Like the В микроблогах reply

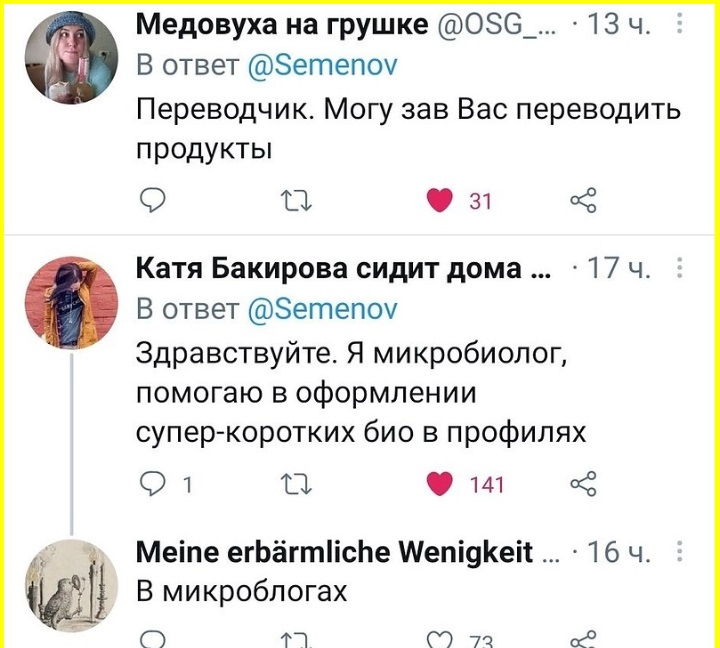(439, 640)
